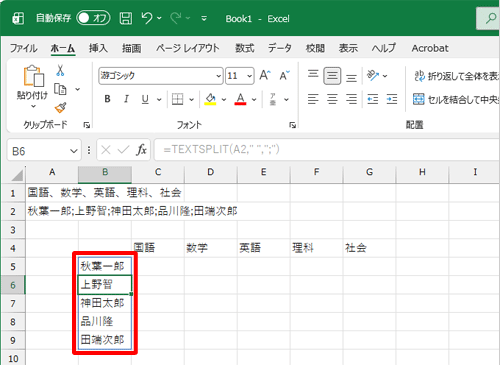
Task: Toggle Italic formatting
Action: point(126,99)
